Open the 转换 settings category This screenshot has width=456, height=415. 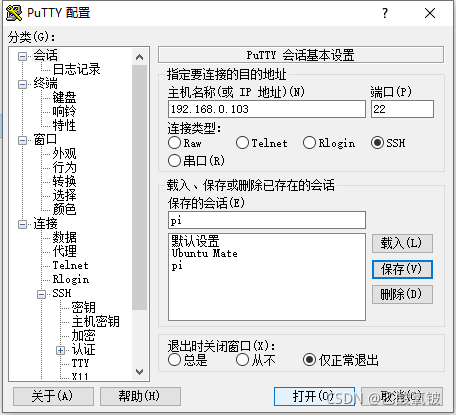(x=64, y=181)
